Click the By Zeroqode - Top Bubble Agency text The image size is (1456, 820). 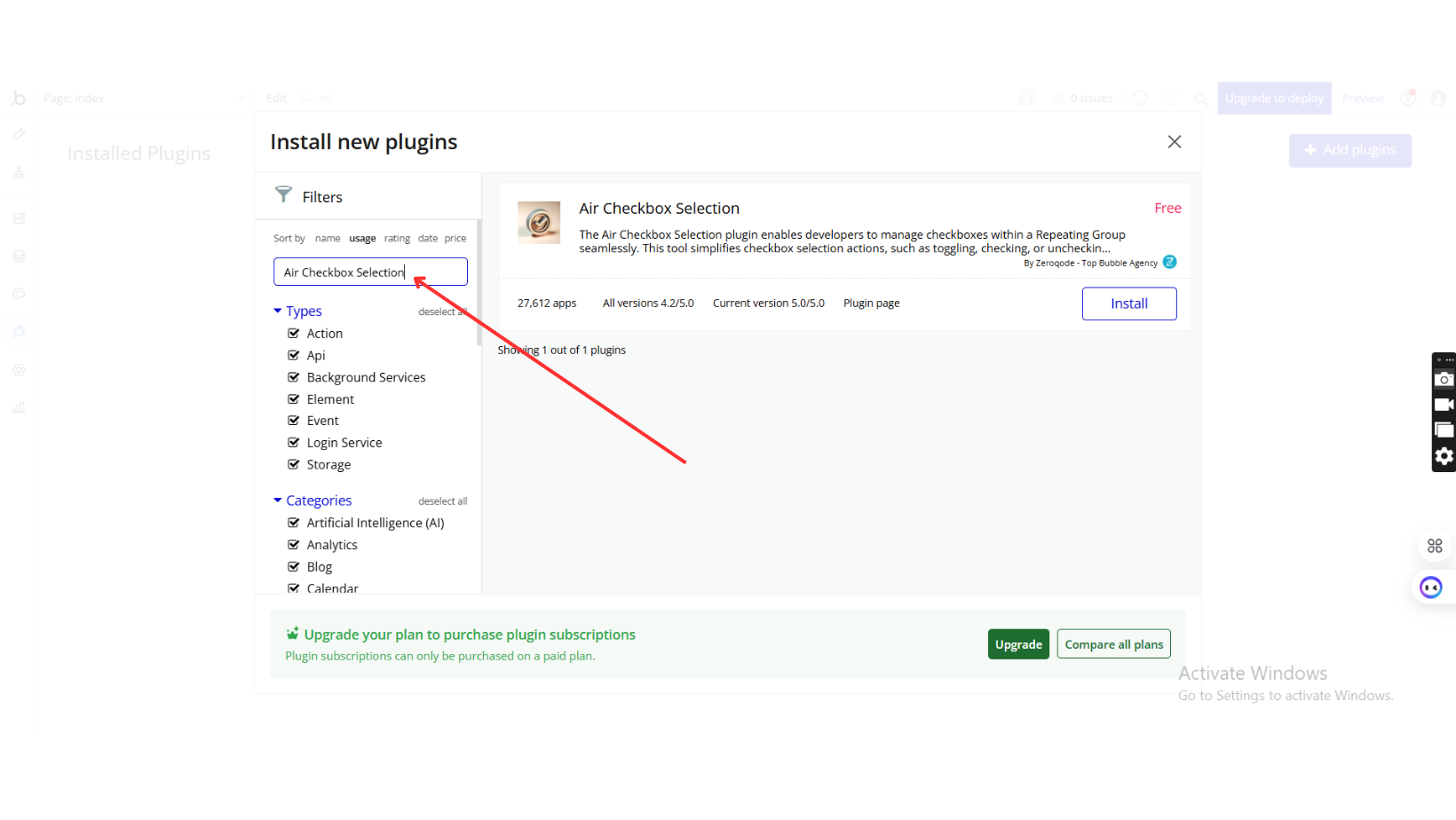tap(1090, 263)
